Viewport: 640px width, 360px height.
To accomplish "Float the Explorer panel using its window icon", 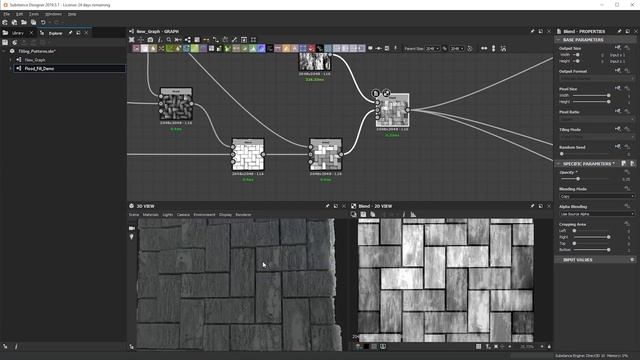I will (x=78, y=33).
